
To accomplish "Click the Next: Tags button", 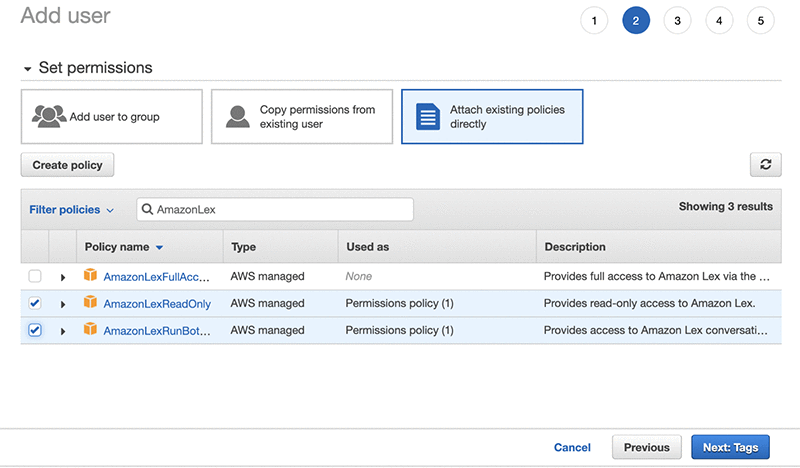I will [x=730, y=447].
